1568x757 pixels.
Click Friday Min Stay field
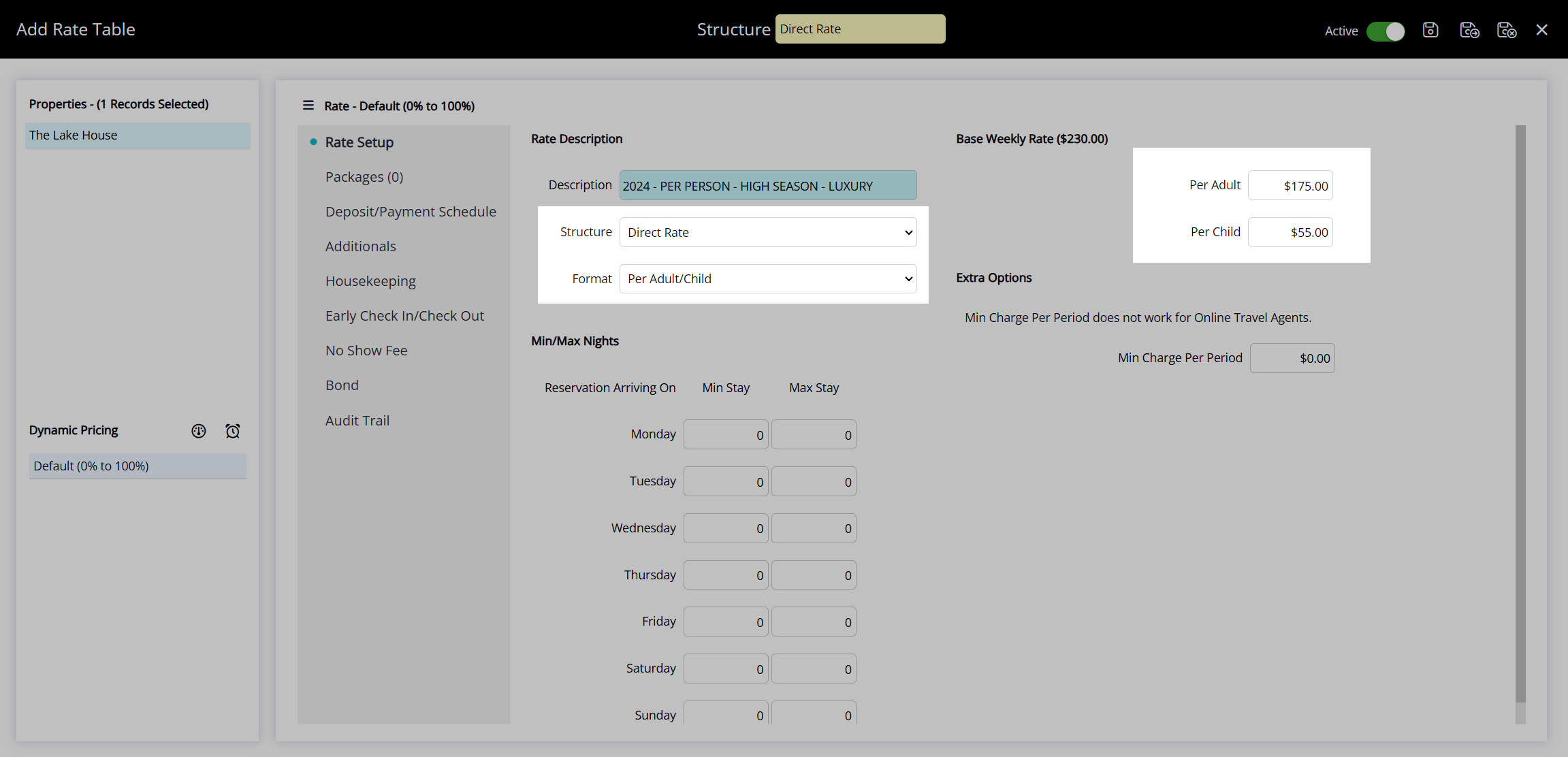click(x=726, y=622)
